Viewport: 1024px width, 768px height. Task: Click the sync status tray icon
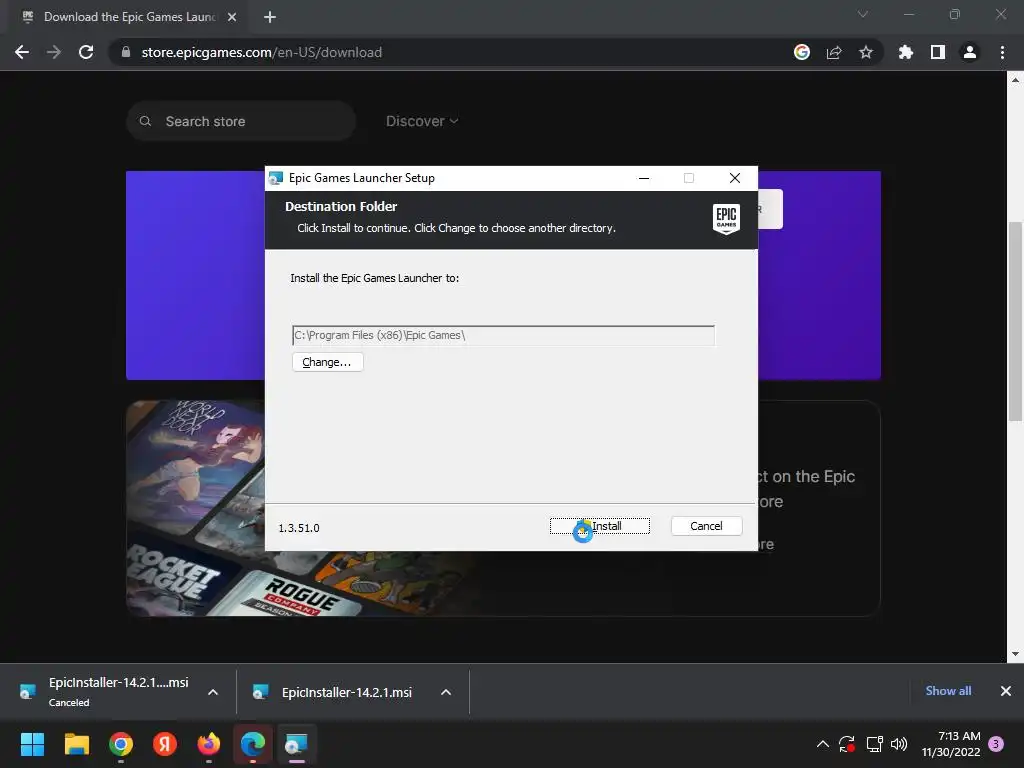(847, 744)
